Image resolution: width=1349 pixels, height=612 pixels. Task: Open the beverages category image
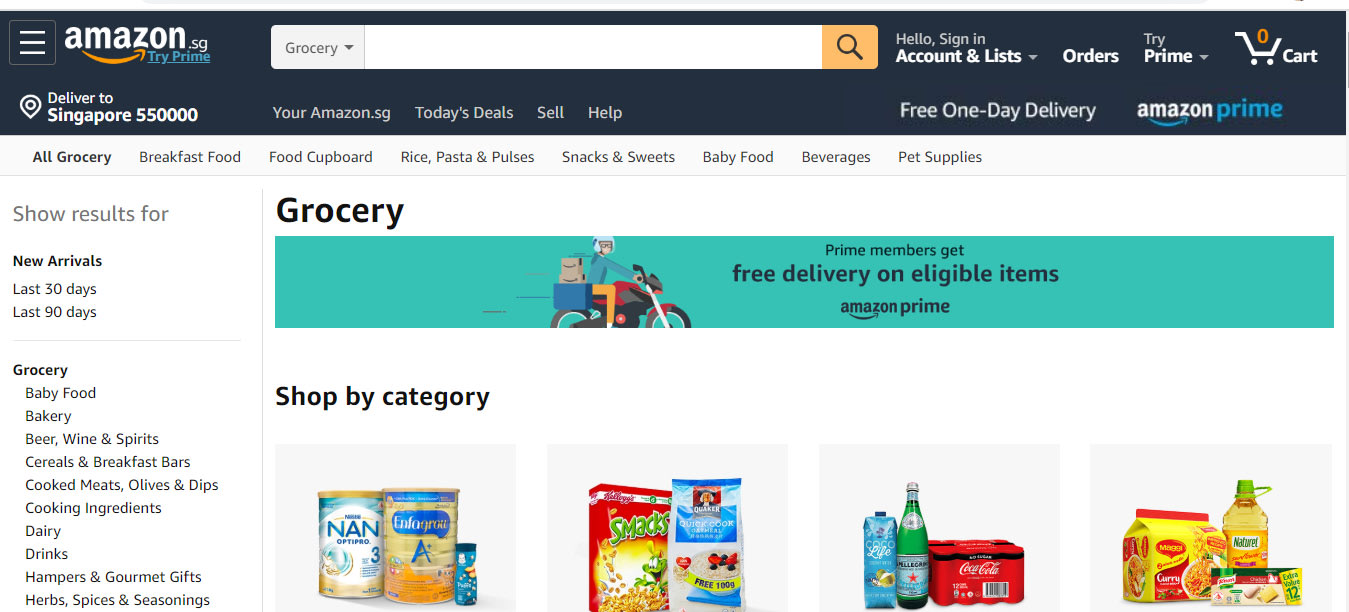[x=939, y=528]
